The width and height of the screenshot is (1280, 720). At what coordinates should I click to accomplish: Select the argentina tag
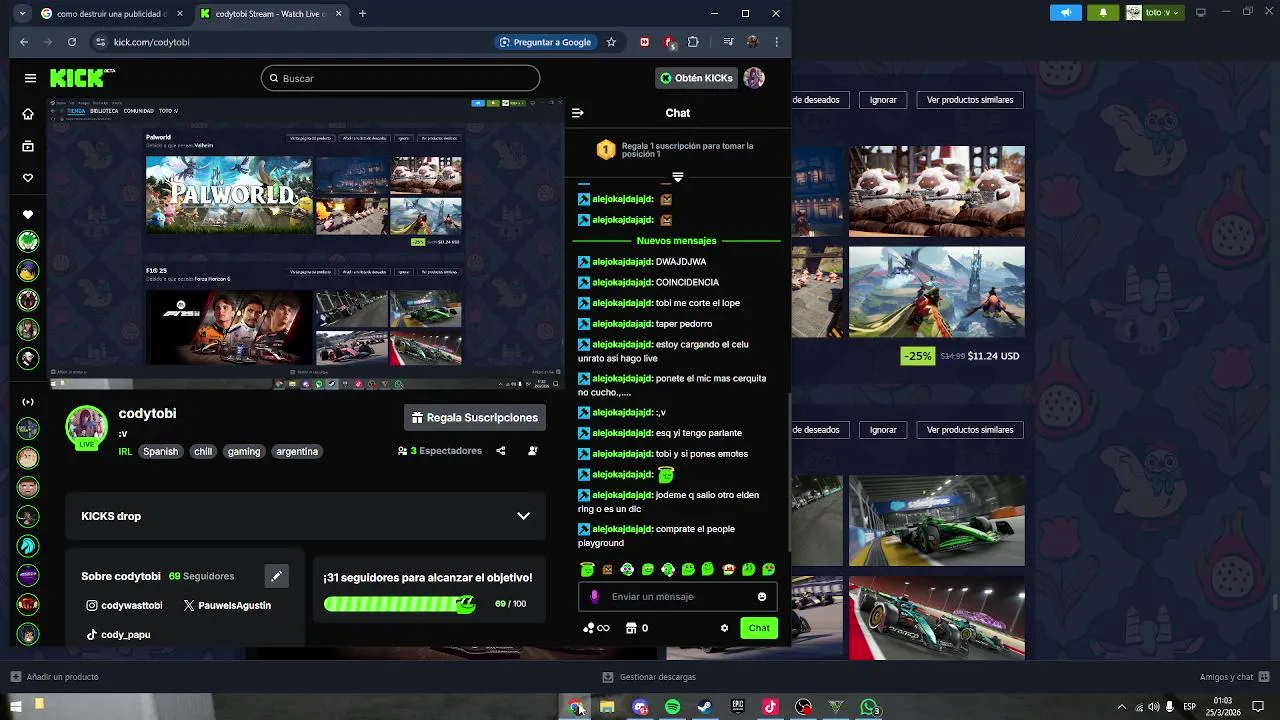297,452
